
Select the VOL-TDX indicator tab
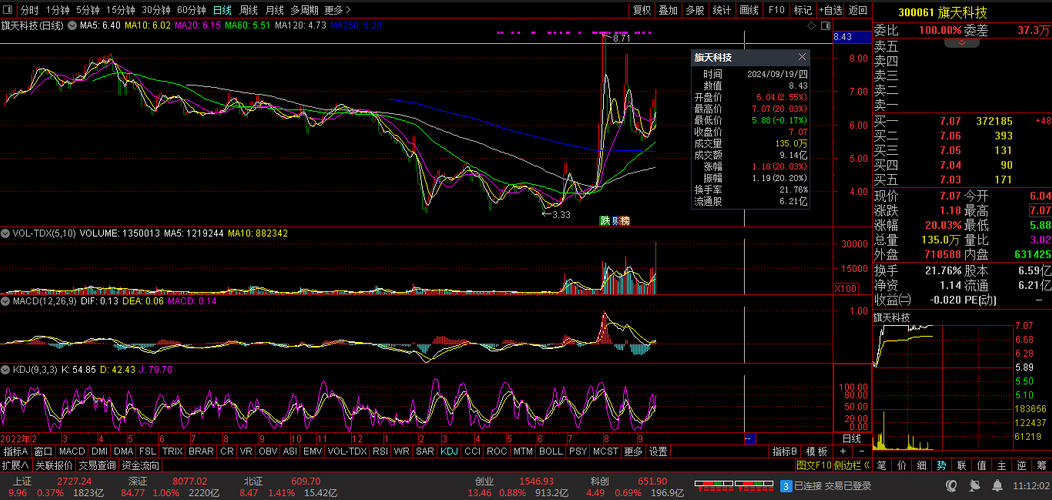click(347, 452)
